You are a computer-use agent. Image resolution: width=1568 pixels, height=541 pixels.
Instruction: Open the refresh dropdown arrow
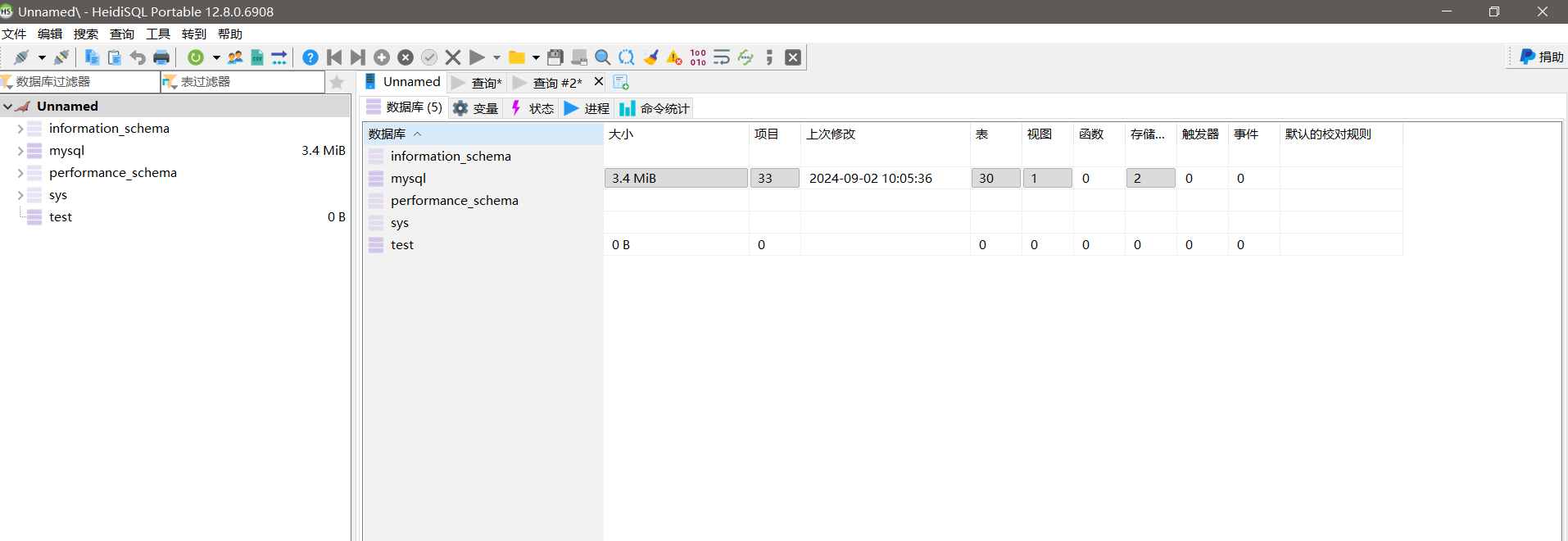pyautogui.click(x=216, y=57)
